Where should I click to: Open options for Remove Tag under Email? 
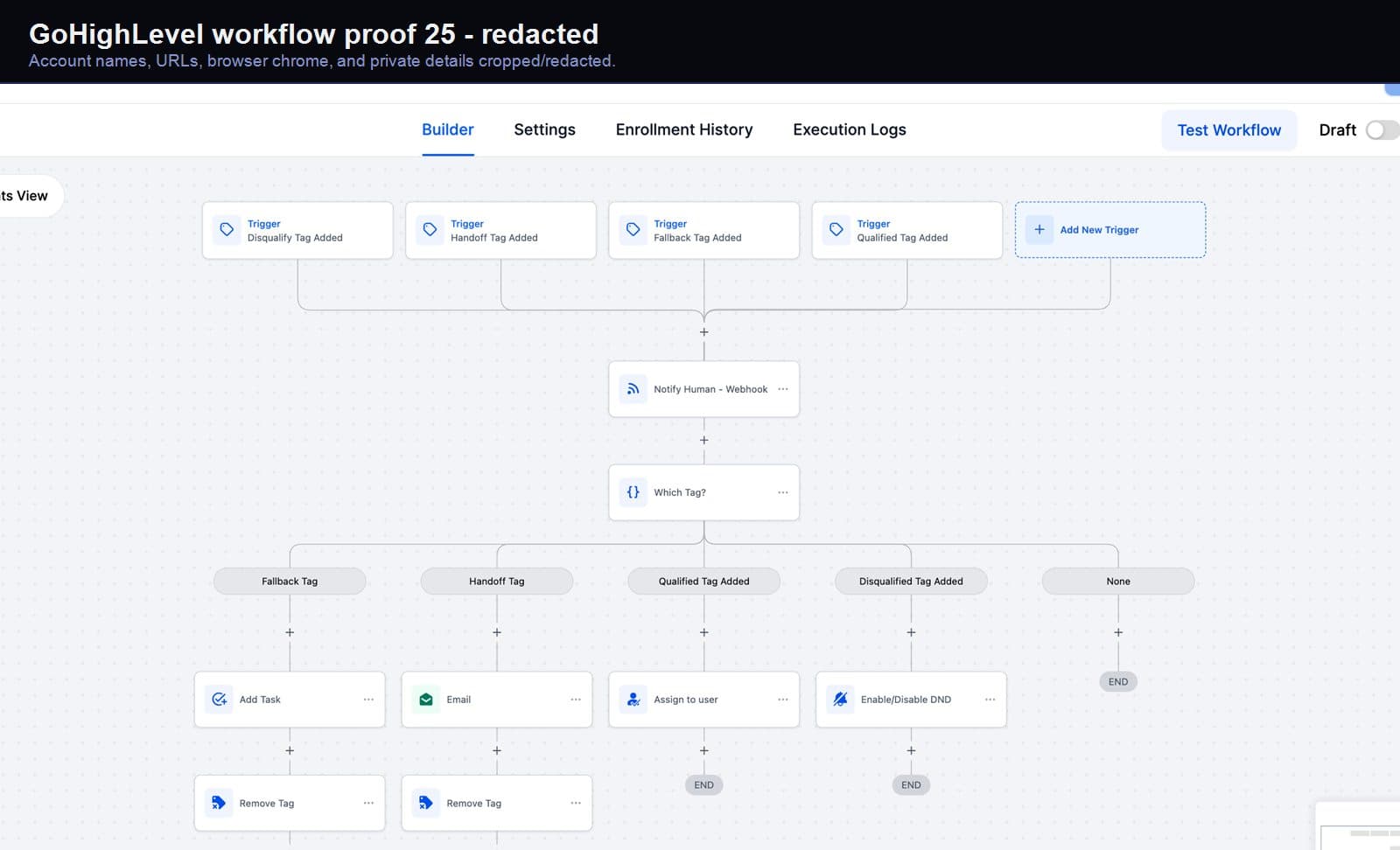click(x=576, y=803)
